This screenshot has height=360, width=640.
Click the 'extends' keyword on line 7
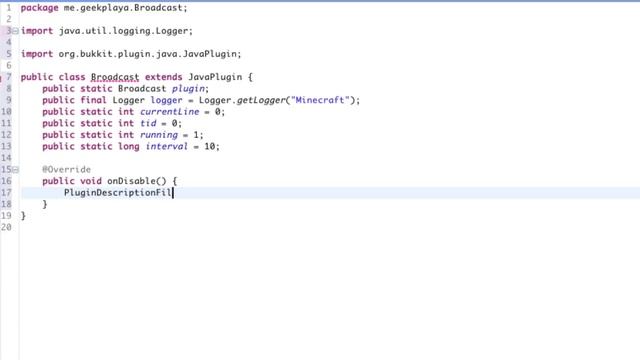(x=164, y=77)
